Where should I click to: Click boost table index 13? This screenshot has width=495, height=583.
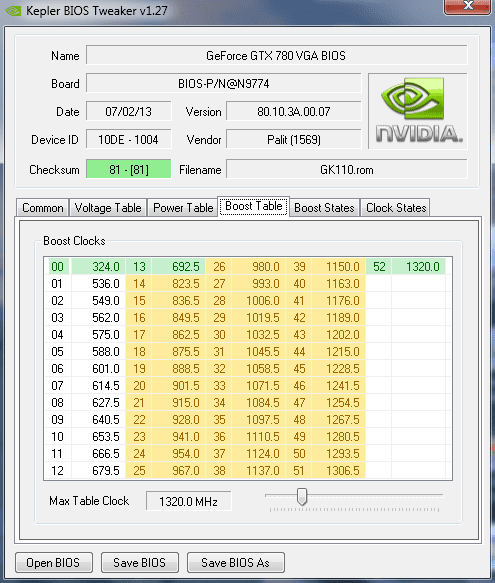pyautogui.click(x=139, y=266)
